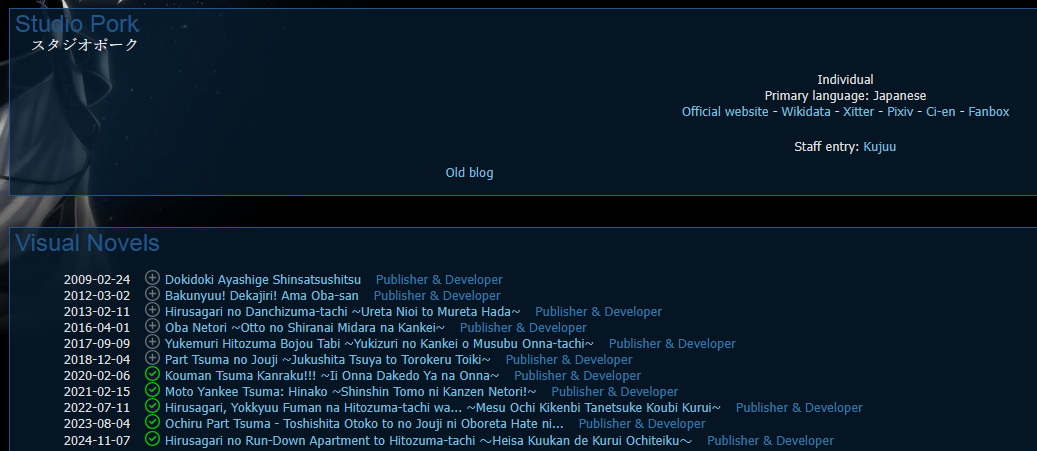Click Publisher & Developer for Kouman Tsuma Kanraku
This screenshot has height=451, width=1037.
[x=577, y=376]
